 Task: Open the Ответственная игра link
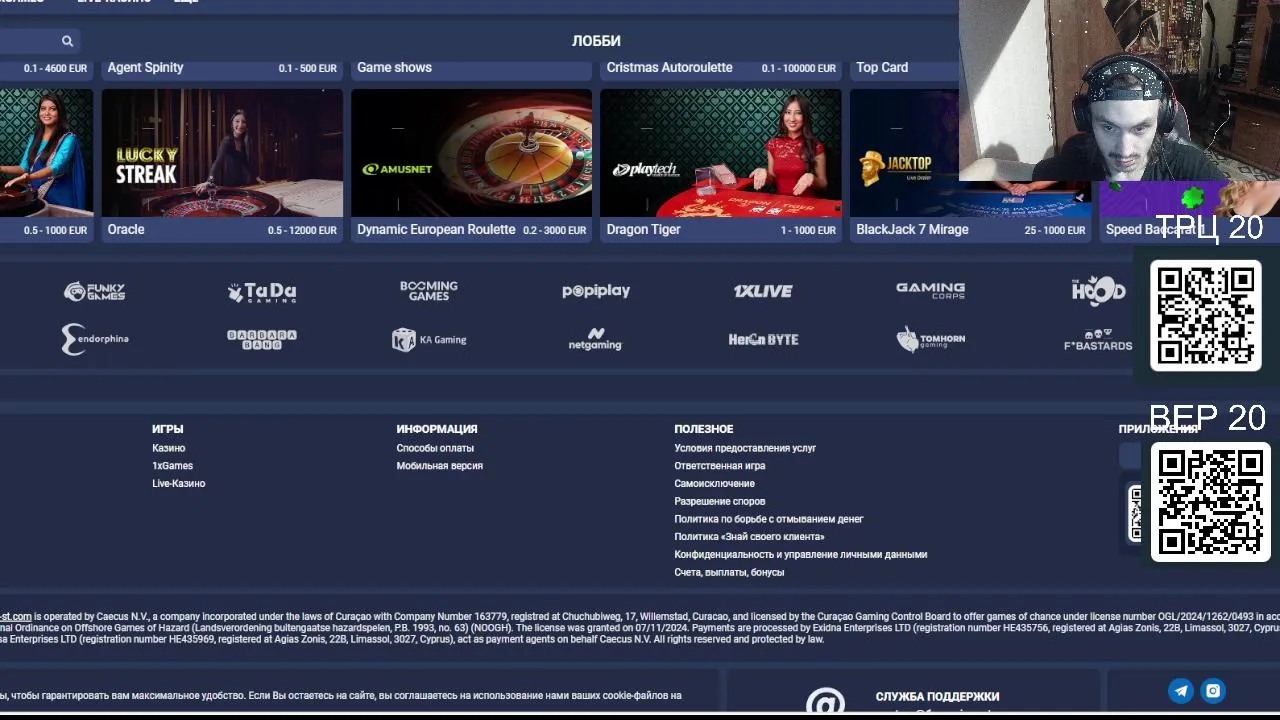click(720, 466)
